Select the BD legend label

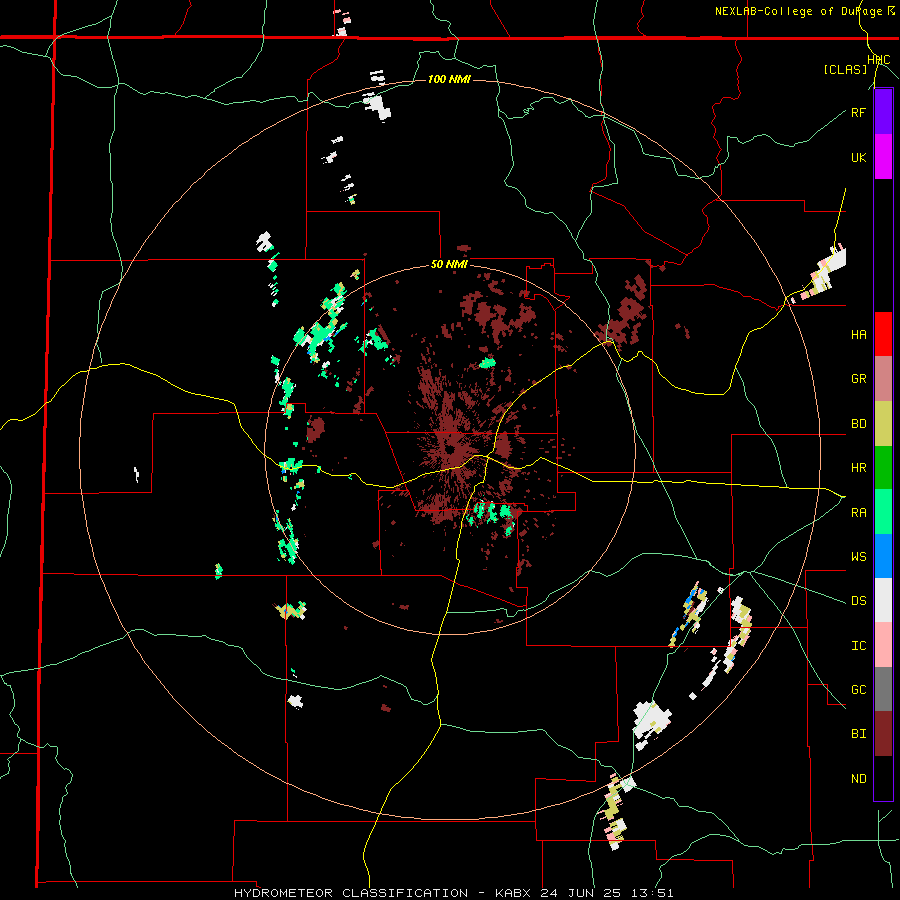tap(859, 424)
